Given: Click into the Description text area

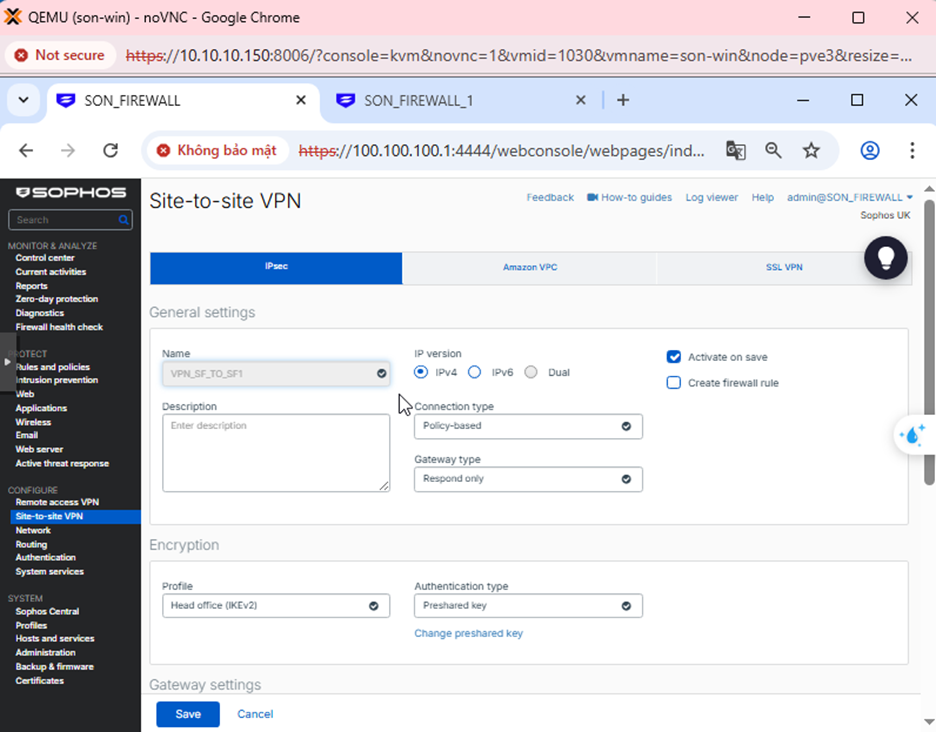Looking at the screenshot, I should [x=276, y=453].
